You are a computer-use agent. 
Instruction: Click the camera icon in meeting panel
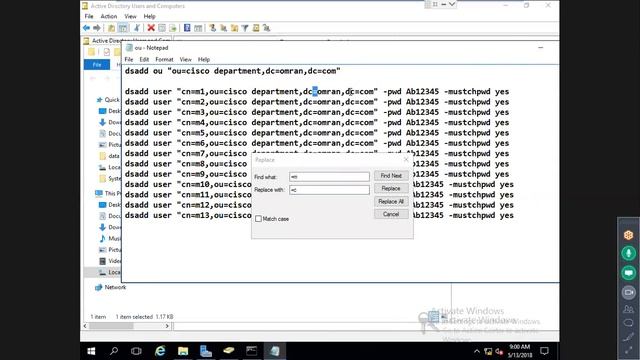(x=629, y=292)
